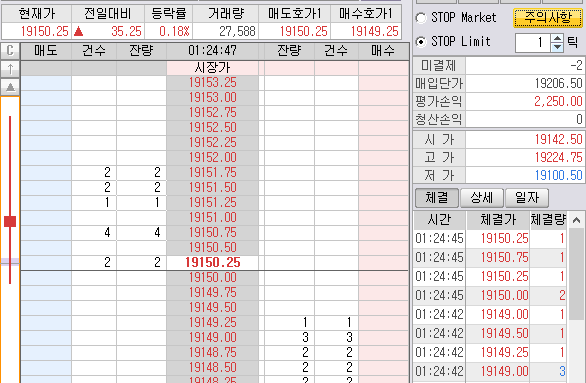
Task: Click the 평가손익 value 2,250.00
Action: click(x=558, y=101)
